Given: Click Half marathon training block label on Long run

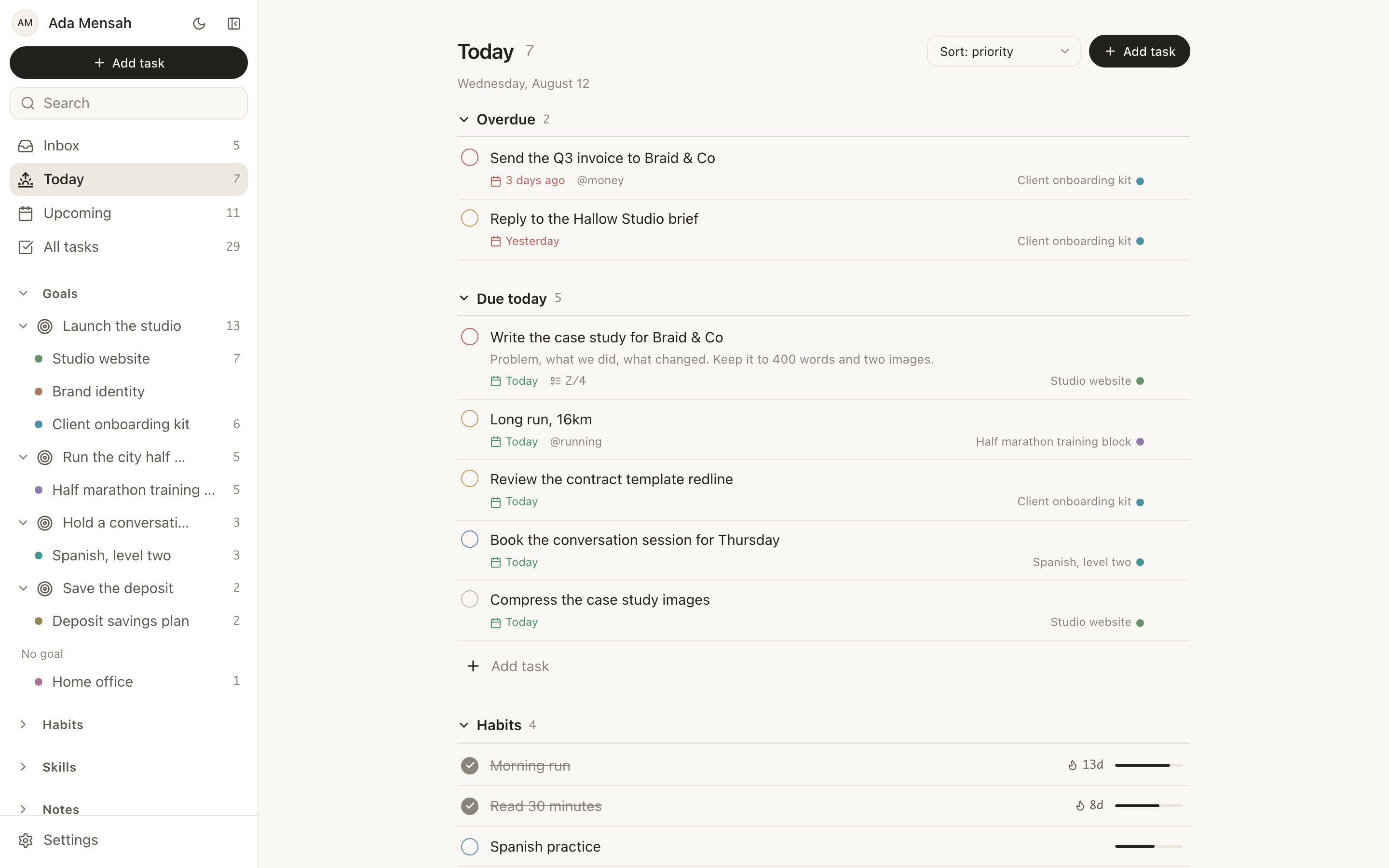Looking at the screenshot, I should tap(1053, 441).
